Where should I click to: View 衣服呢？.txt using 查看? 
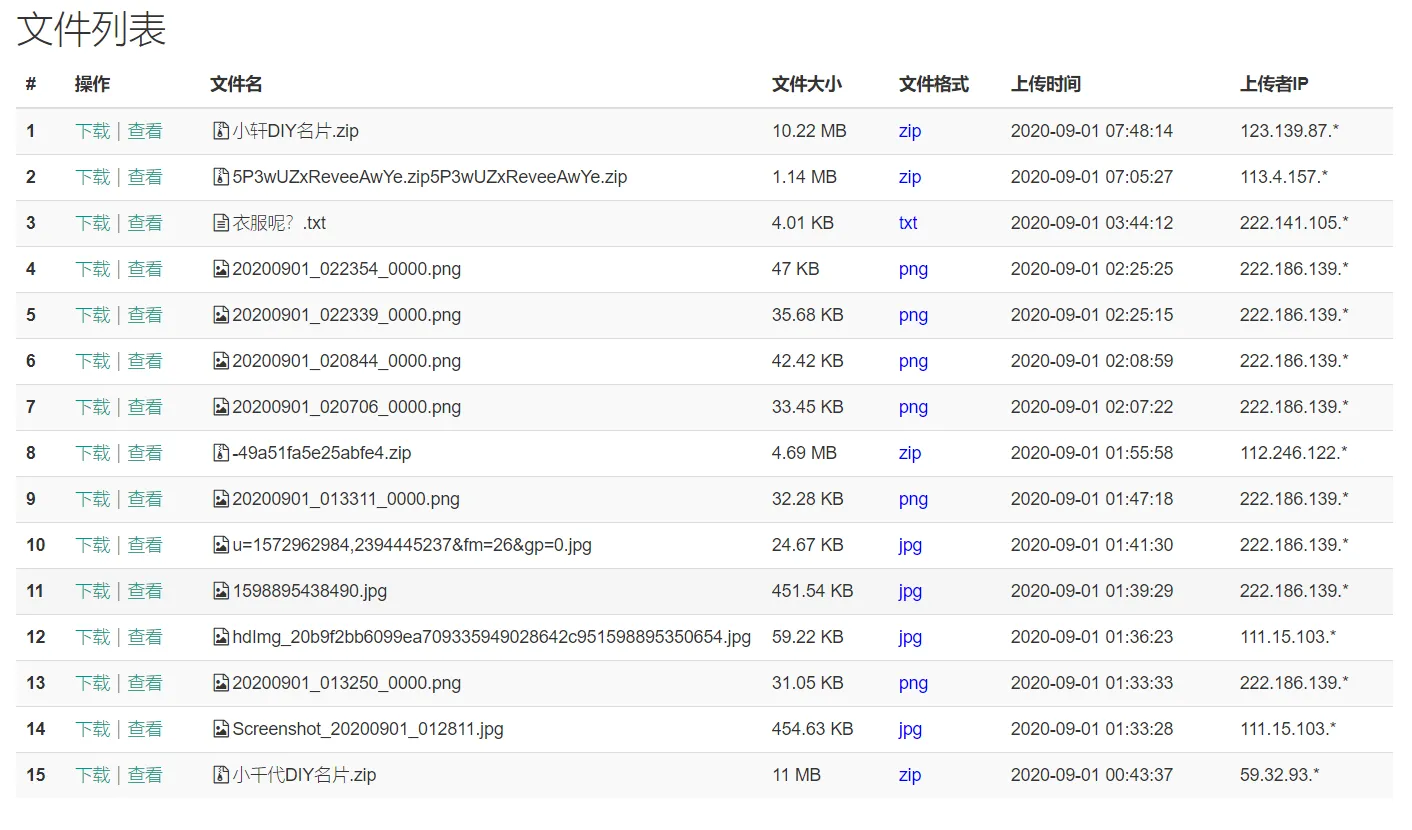pyautogui.click(x=145, y=222)
